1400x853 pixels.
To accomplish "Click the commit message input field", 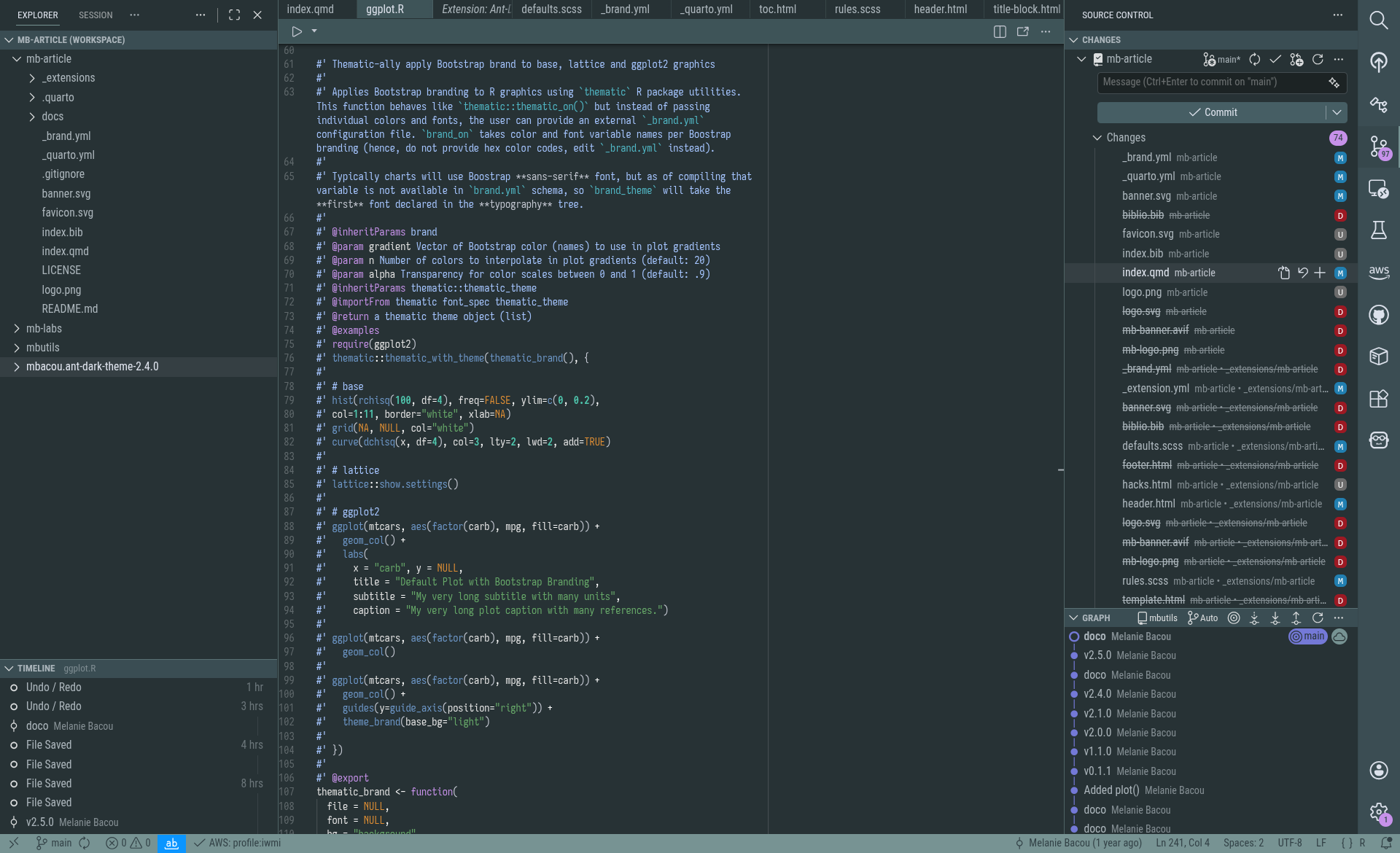I will click(1210, 82).
